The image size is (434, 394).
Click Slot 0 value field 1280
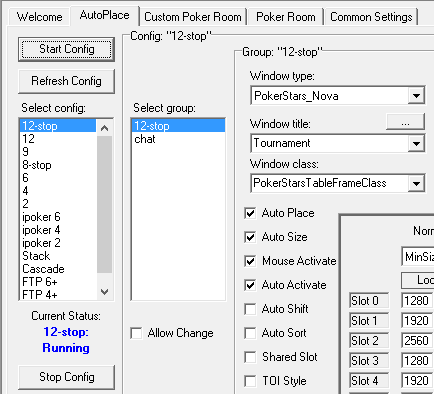click(x=418, y=301)
